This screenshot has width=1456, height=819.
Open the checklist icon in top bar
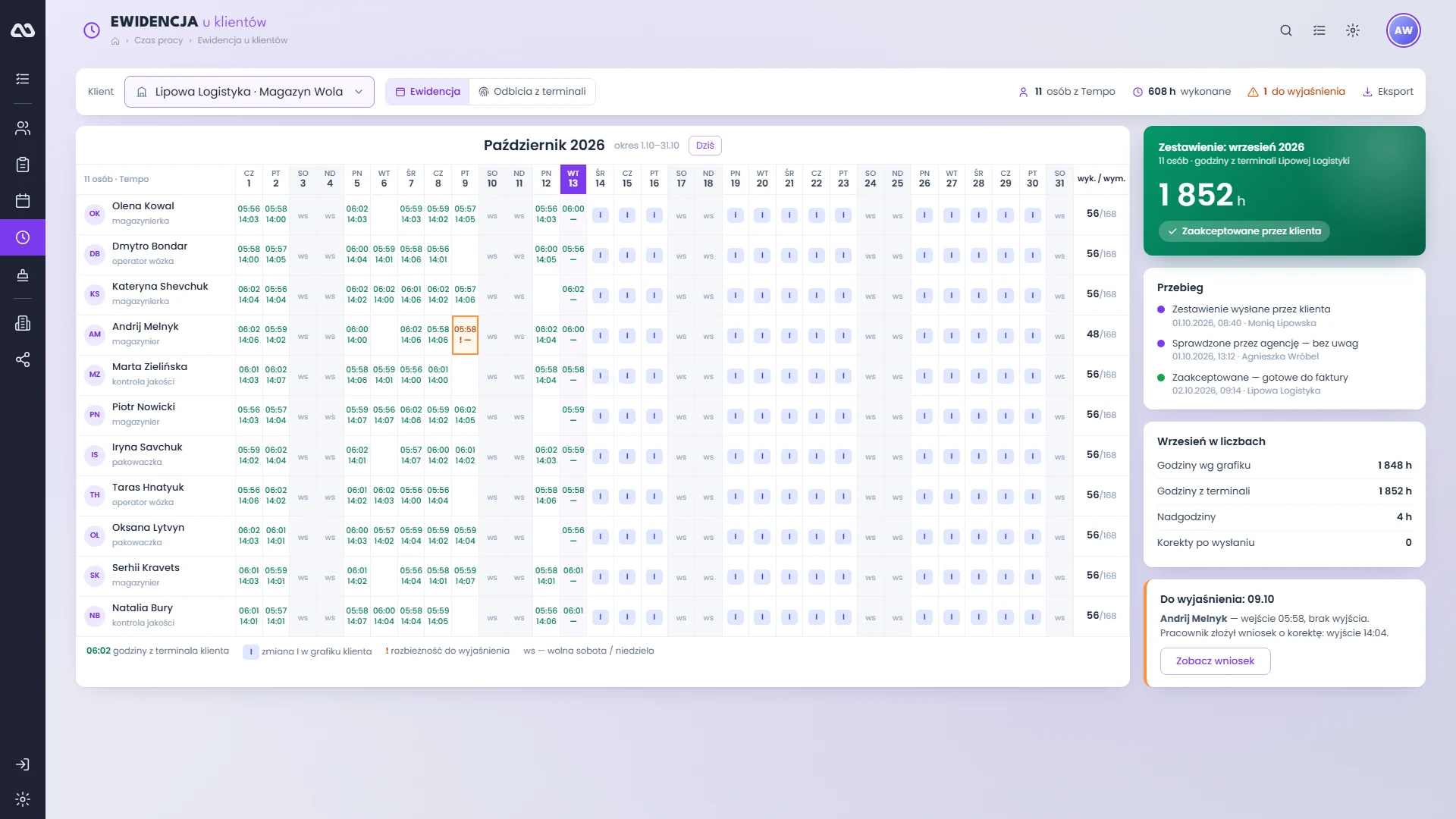pyautogui.click(x=1319, y=30)
